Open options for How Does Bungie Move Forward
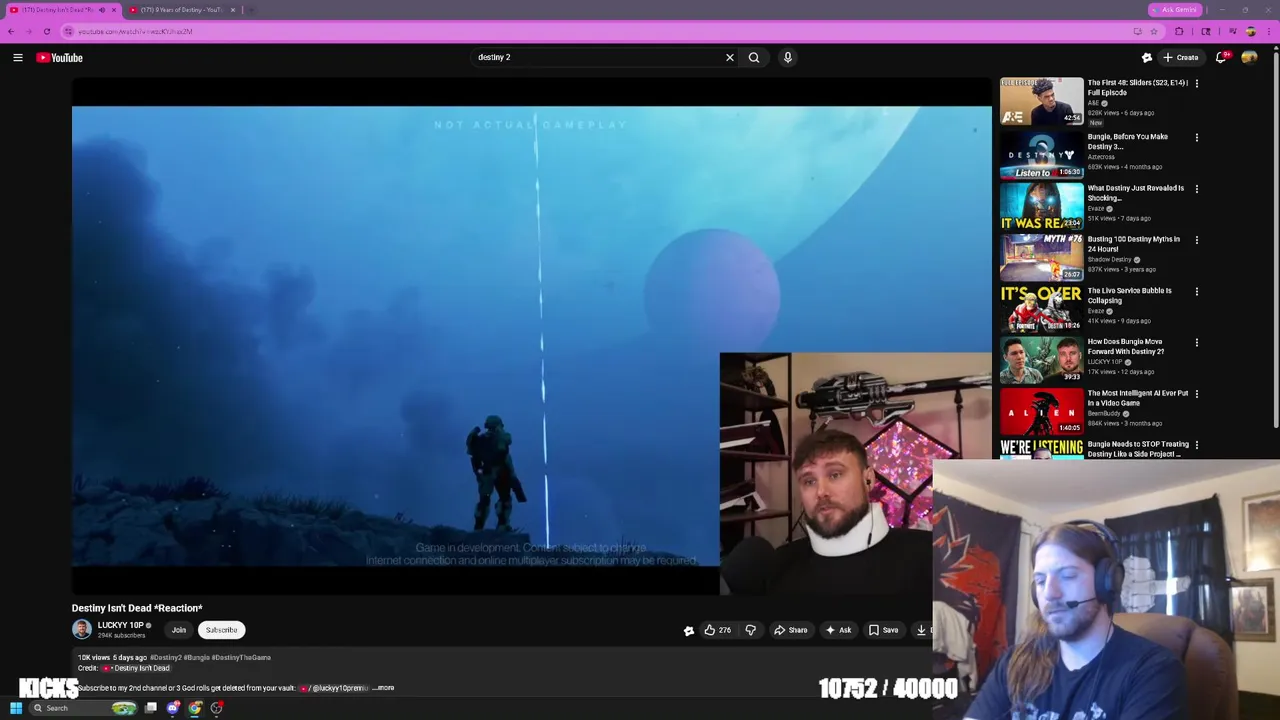Viewport: 1280px width, 720px height. [1196, 343]
